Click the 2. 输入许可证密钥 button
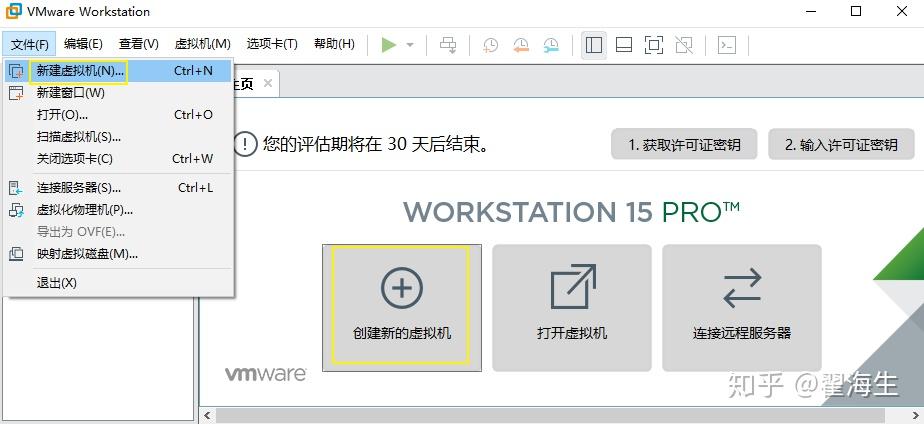Screen dimensions: 924x424 point(842,144)
